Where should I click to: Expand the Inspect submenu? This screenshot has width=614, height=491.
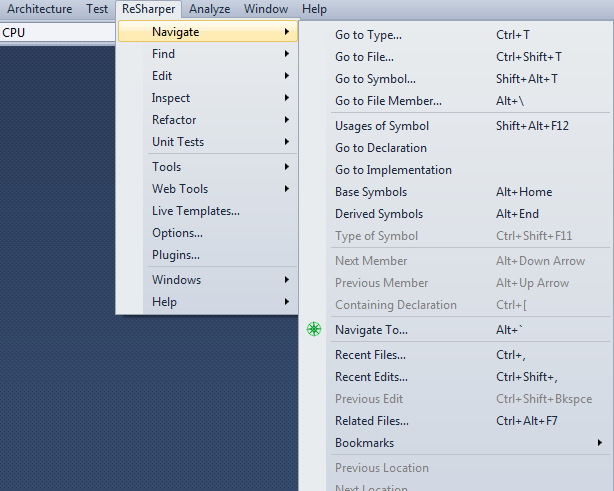208,97
